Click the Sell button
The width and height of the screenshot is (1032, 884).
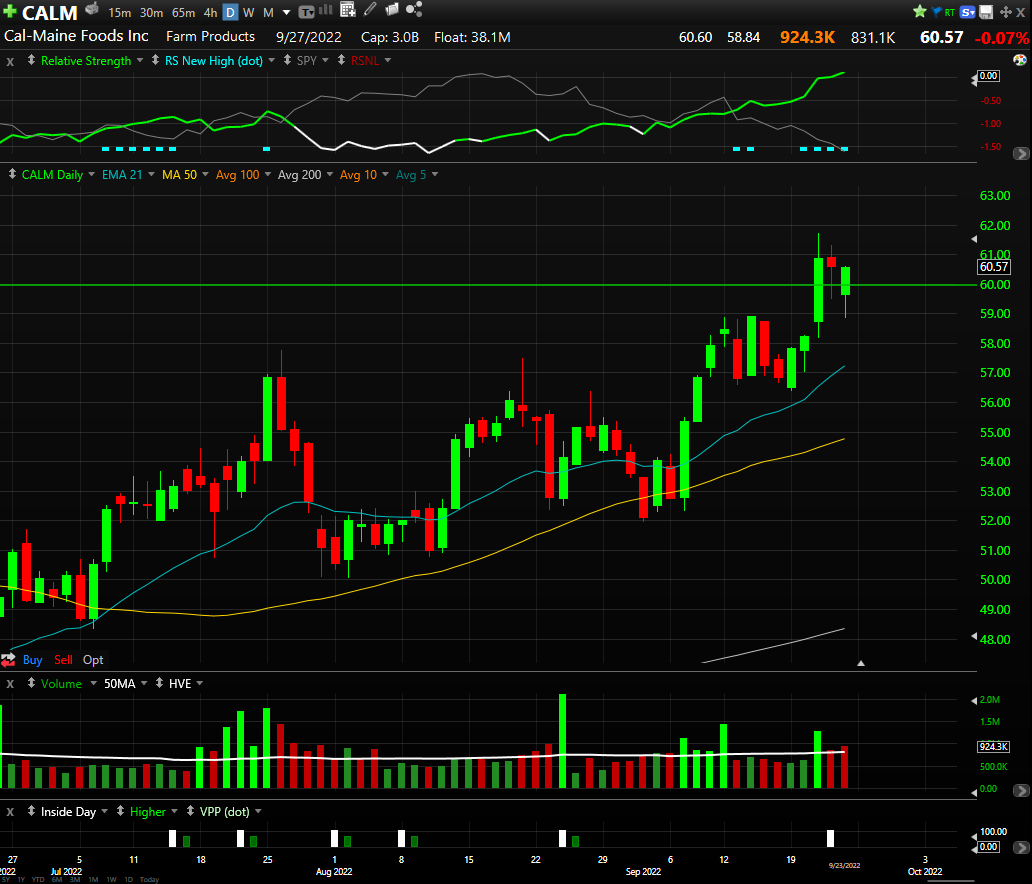(x=63, y=660)
